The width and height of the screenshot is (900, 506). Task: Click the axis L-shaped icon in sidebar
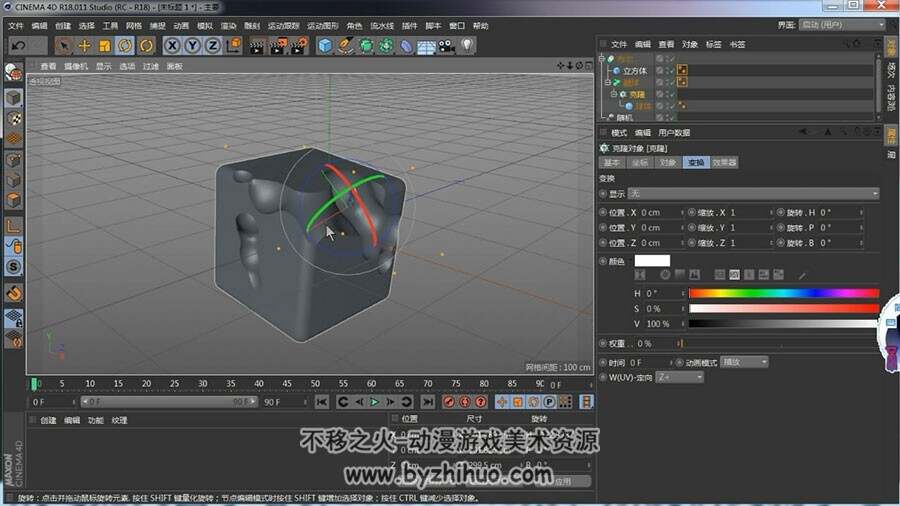[14, 225]
